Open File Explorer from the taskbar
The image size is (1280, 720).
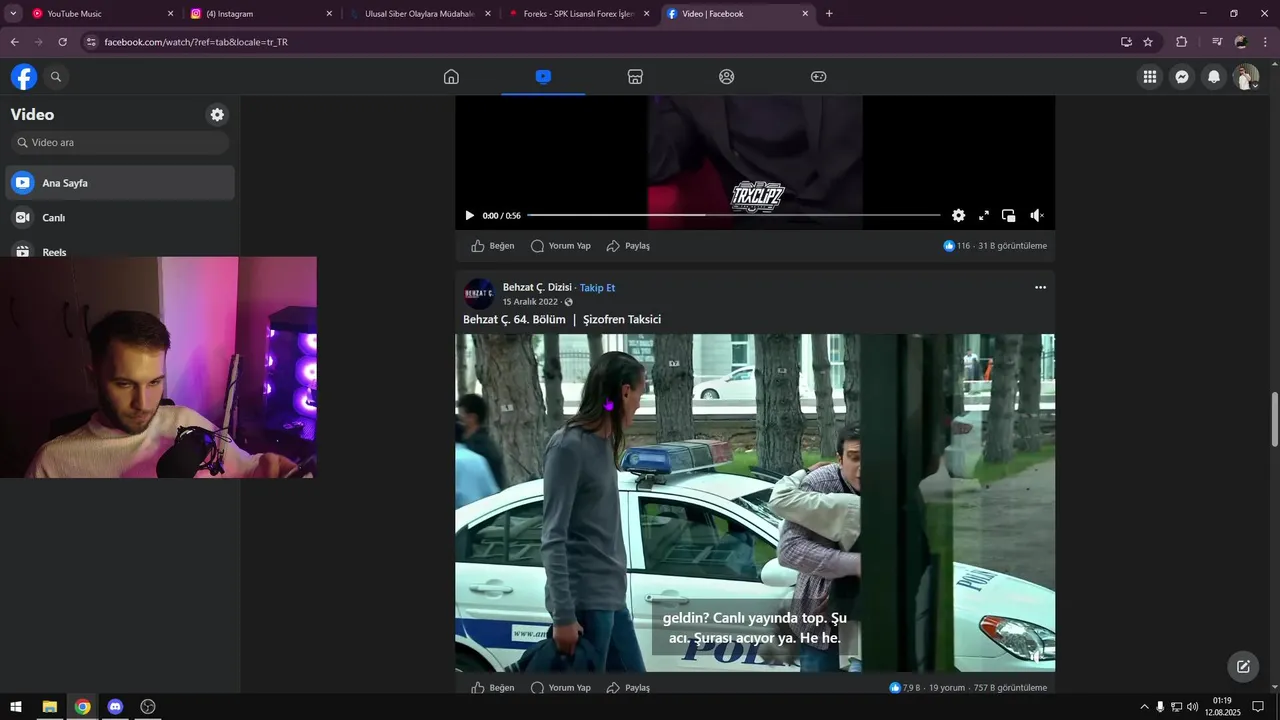point(49,707)
